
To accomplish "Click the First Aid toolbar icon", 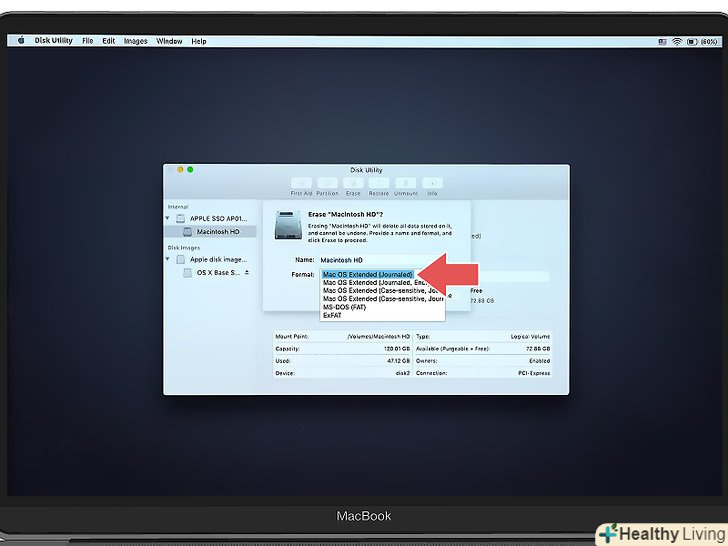I will [301, 183].
